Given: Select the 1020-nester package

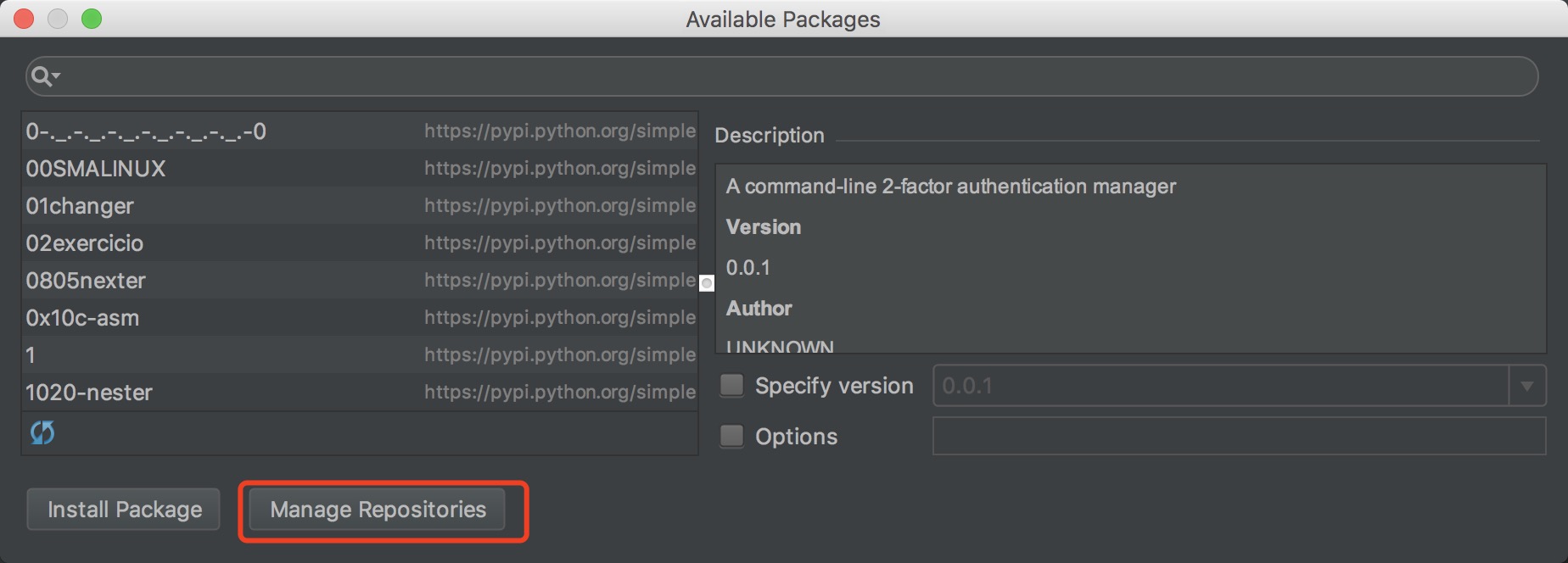Looking at the screenshot, I should tap(360, 393).
